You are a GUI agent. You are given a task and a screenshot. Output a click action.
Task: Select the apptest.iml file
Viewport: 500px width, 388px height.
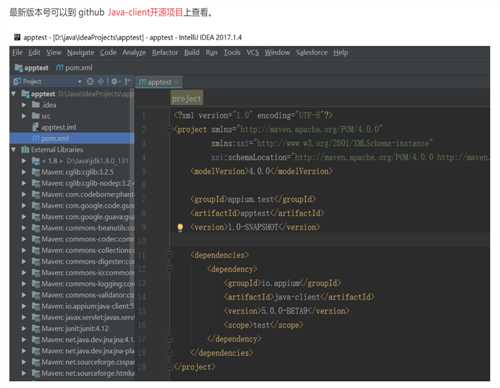(x=55, y=127)
